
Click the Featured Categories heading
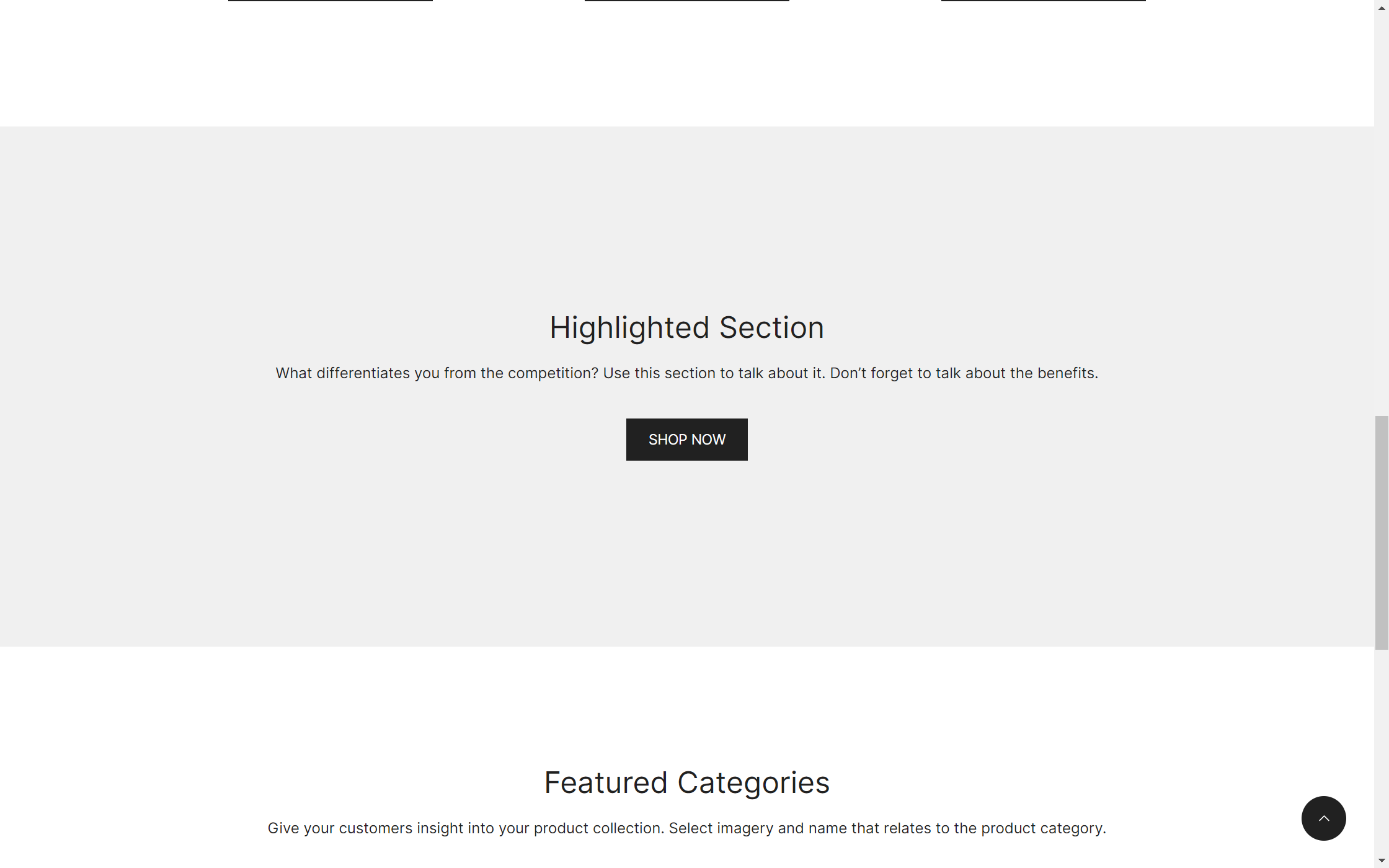pos(686,782)
